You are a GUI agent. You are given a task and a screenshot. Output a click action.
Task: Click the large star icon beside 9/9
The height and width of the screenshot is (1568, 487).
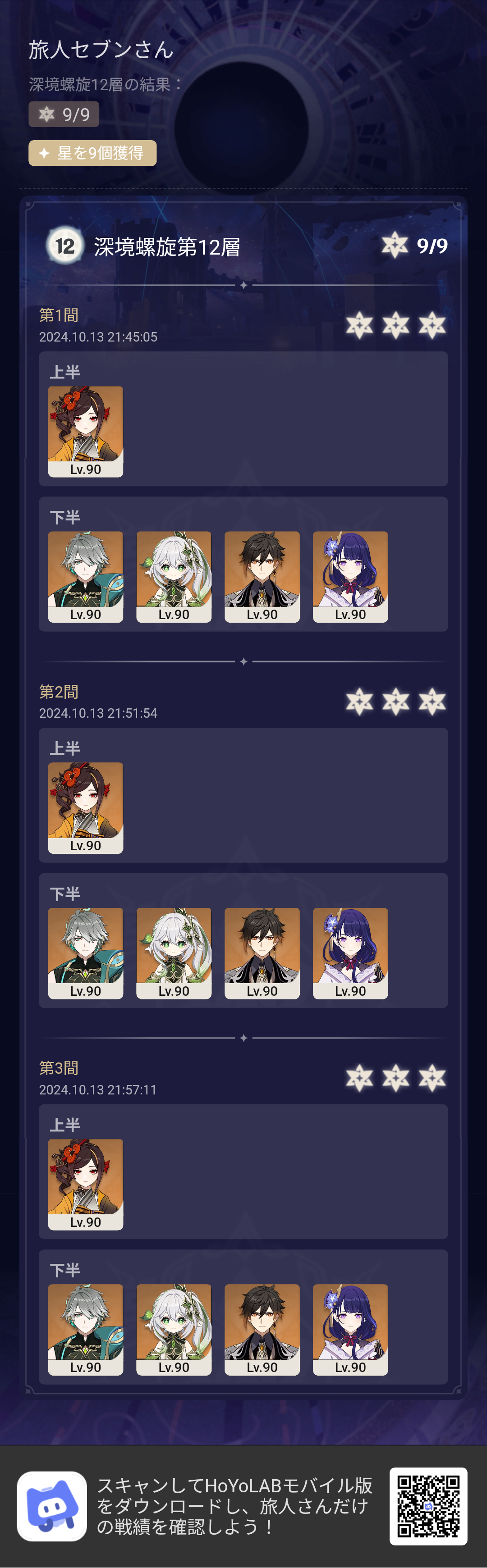tap(395, 245)
